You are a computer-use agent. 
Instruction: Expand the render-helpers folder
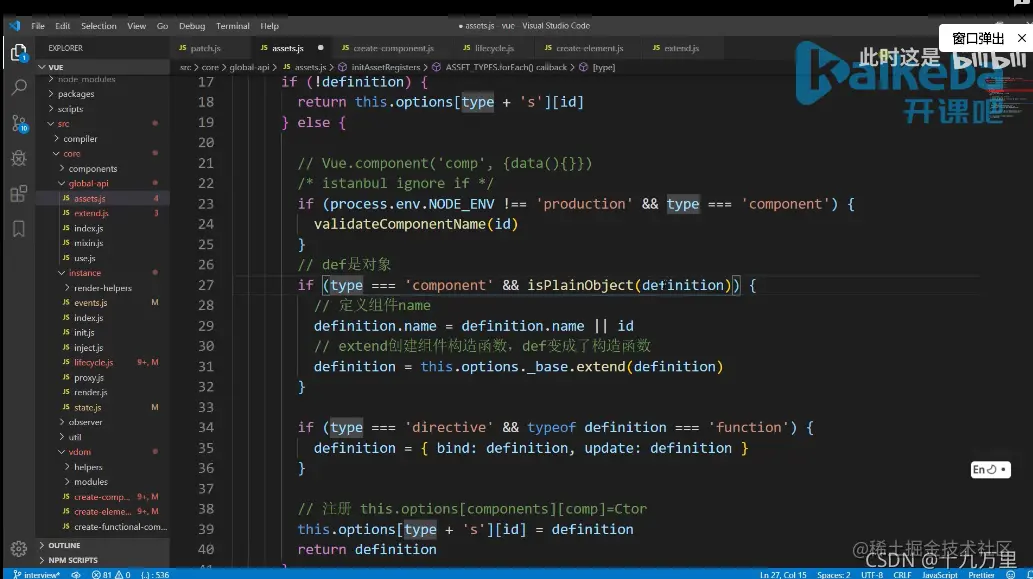pyautogui.click(x=102, y=288)
